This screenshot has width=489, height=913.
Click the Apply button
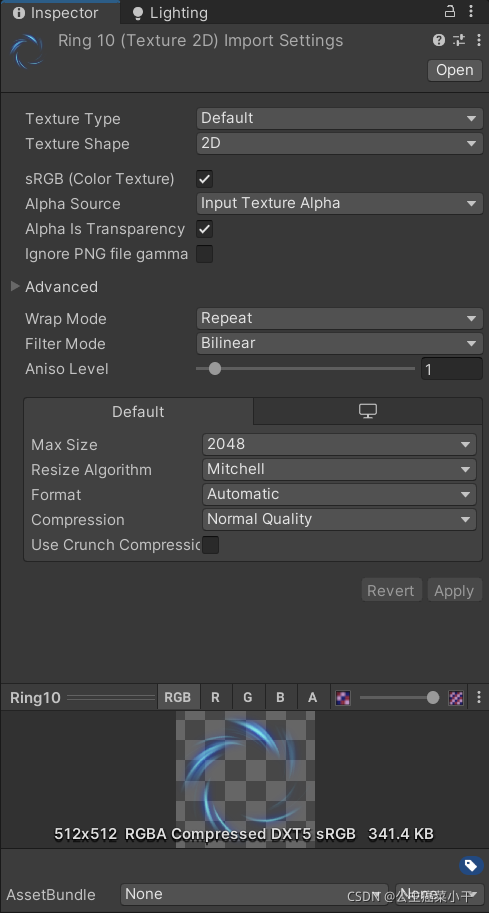[x=454, y=590]
